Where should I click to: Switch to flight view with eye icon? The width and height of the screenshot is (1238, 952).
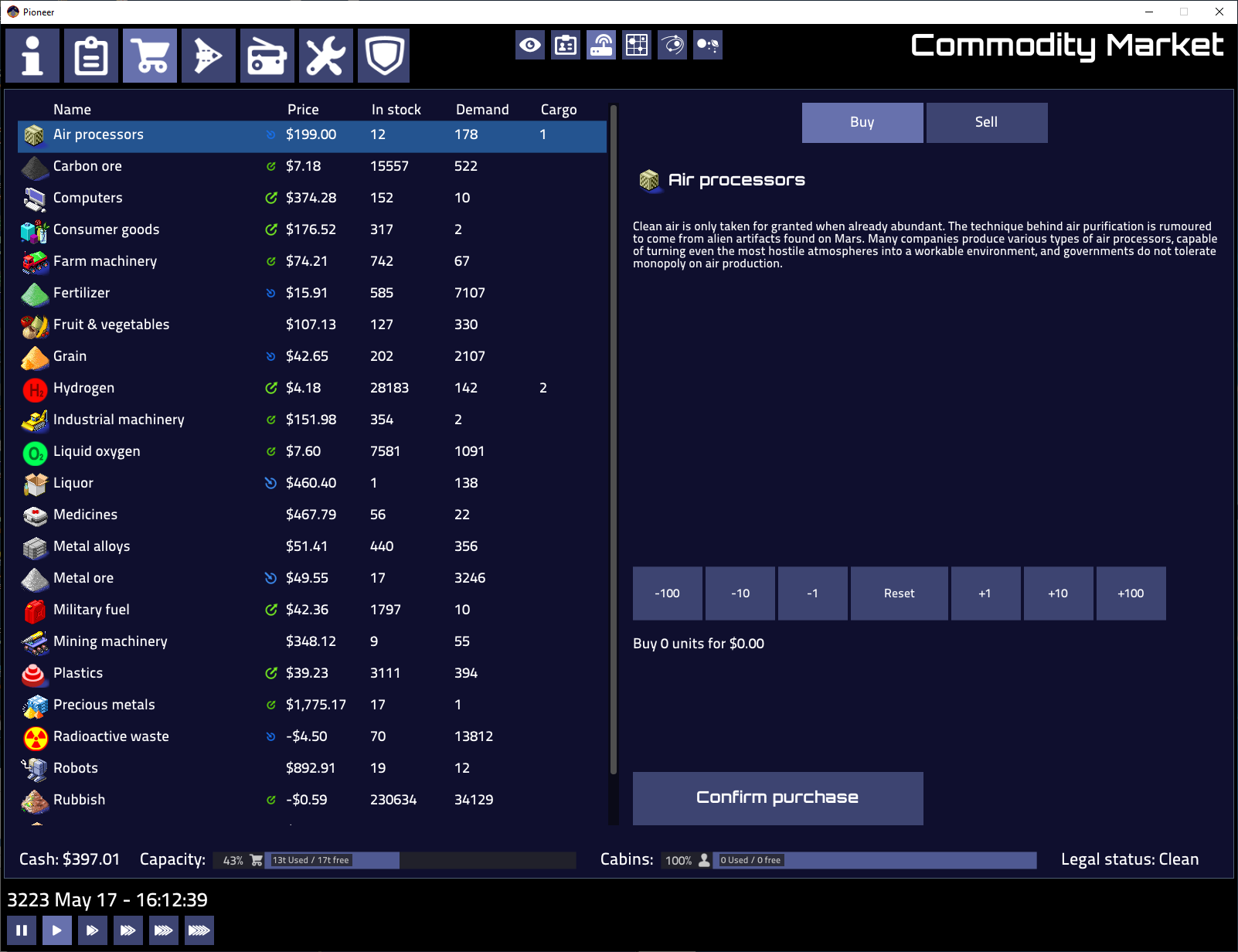click(530, 45)
